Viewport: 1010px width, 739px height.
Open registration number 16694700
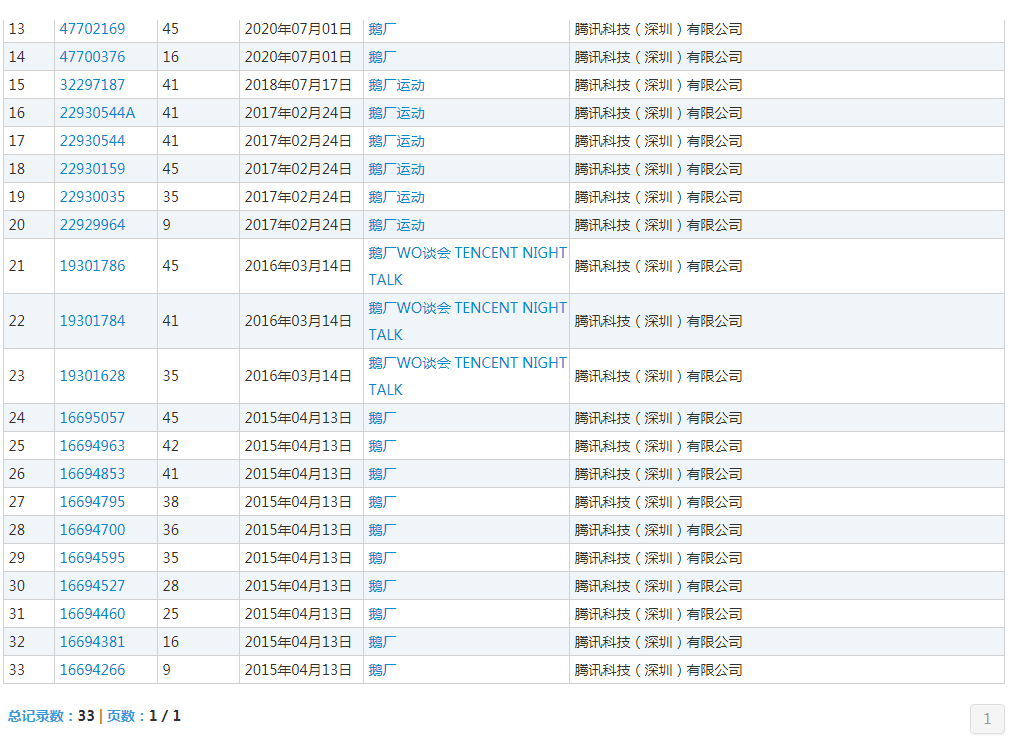click(92, 530)
